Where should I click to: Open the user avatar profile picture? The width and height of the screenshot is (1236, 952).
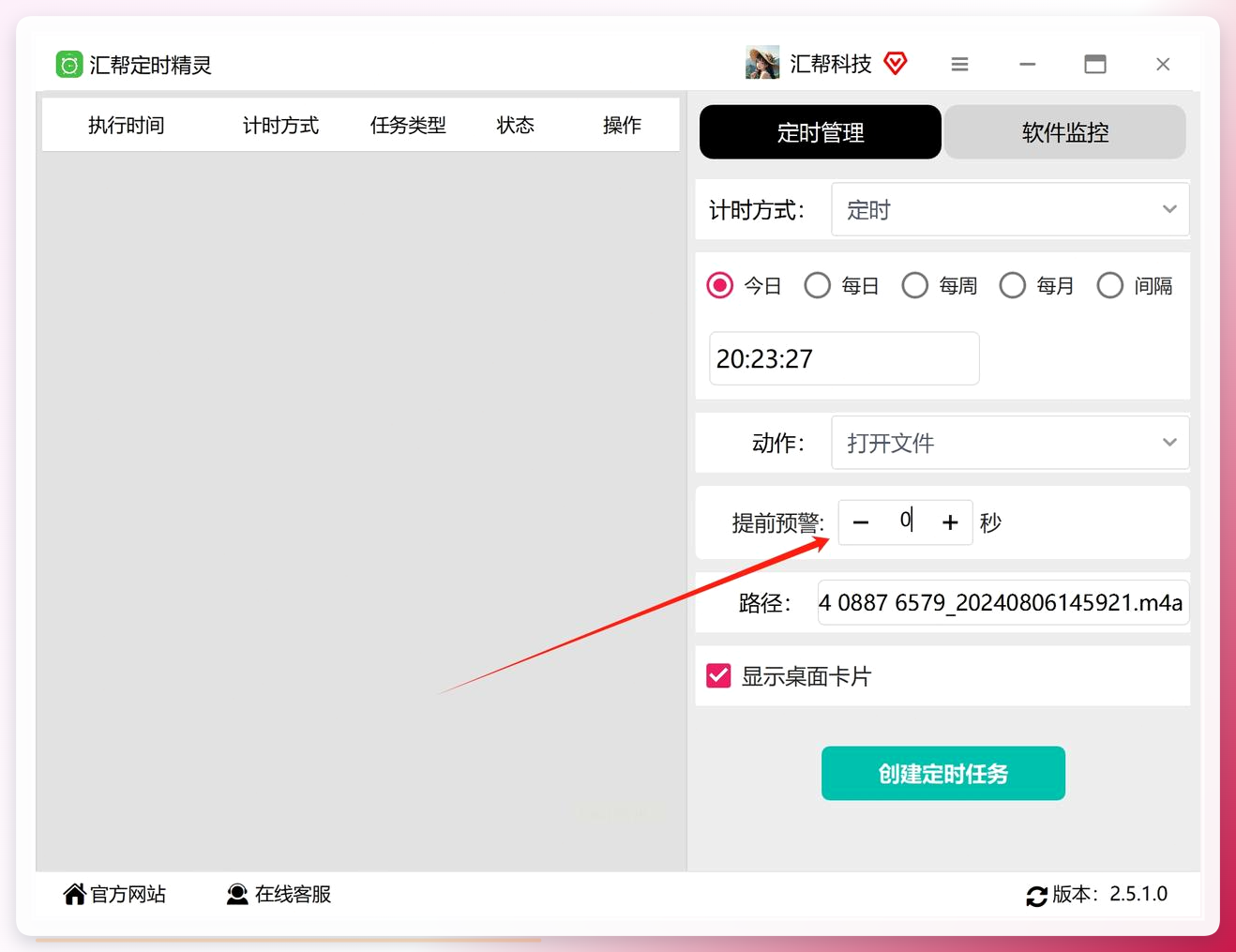(x=762, y=63)
